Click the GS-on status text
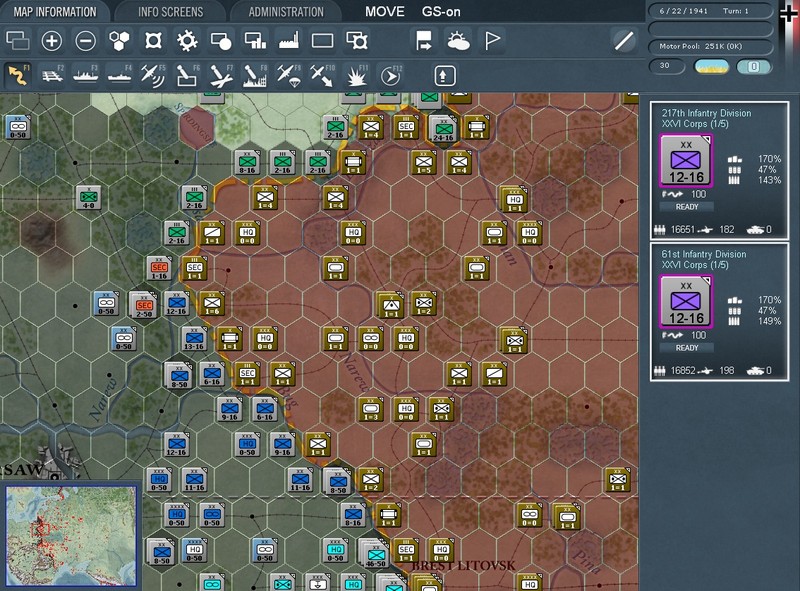Viewport: 800px width, 591px height. pos(441,12)
